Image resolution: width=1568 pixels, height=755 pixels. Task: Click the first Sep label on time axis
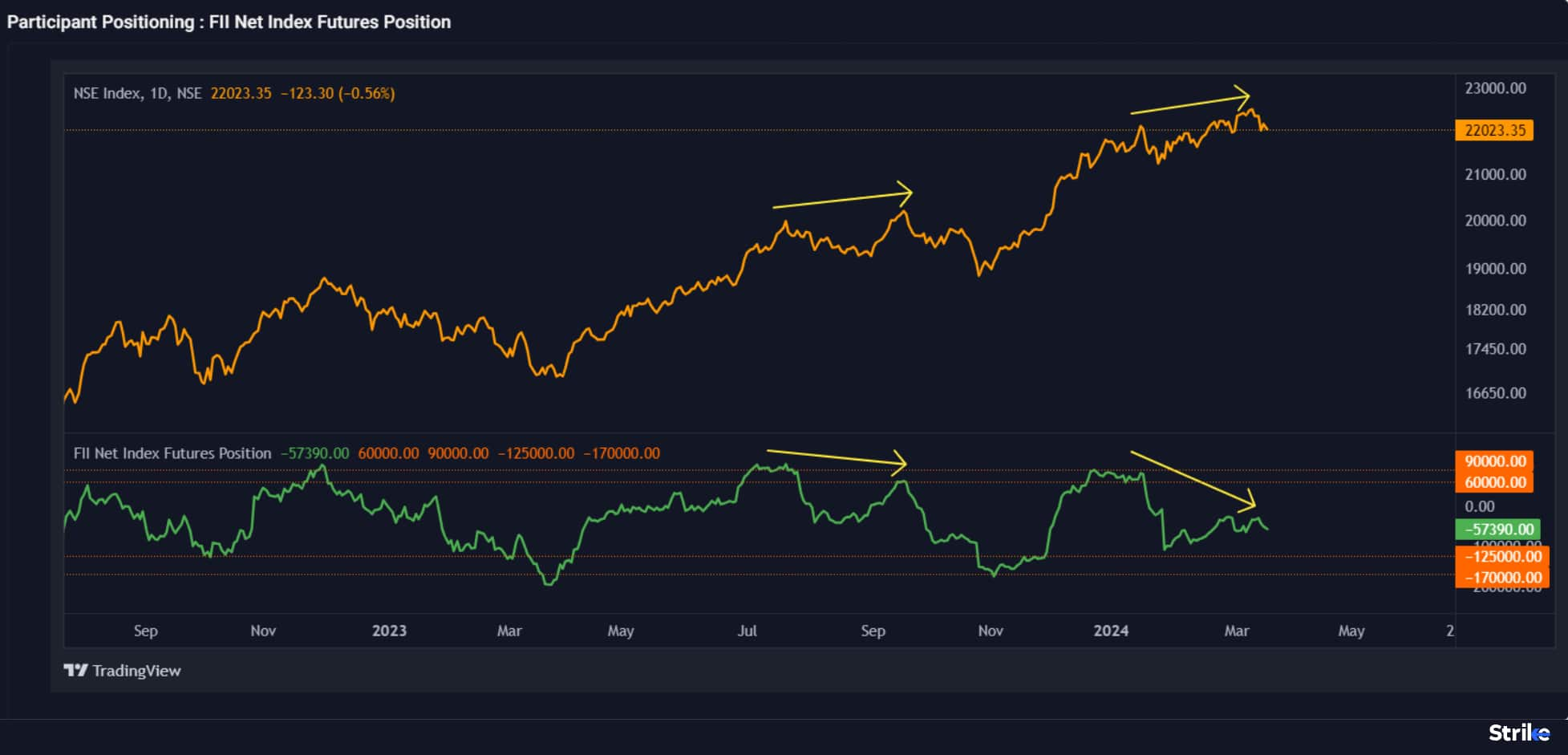coord(145,631)
